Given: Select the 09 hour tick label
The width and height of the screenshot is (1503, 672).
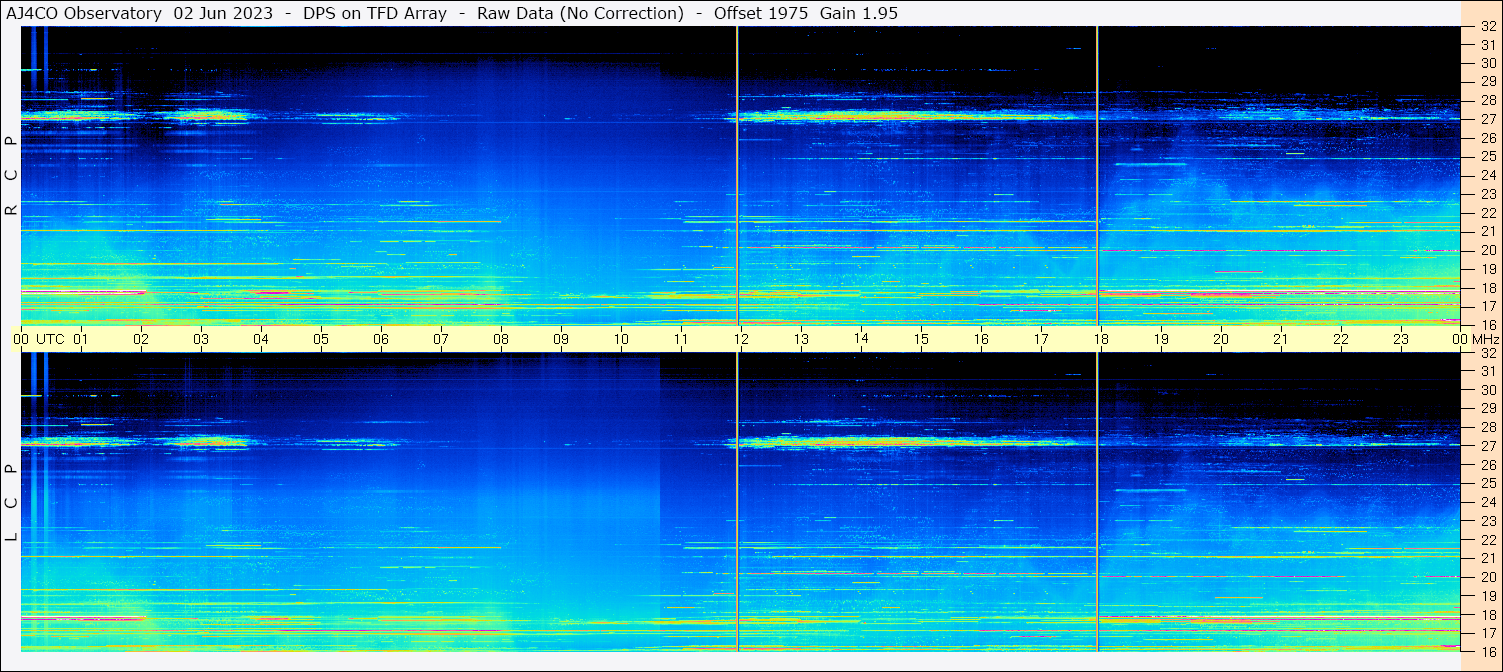Looking at the screenshot, I should click(x=561, y=339).
